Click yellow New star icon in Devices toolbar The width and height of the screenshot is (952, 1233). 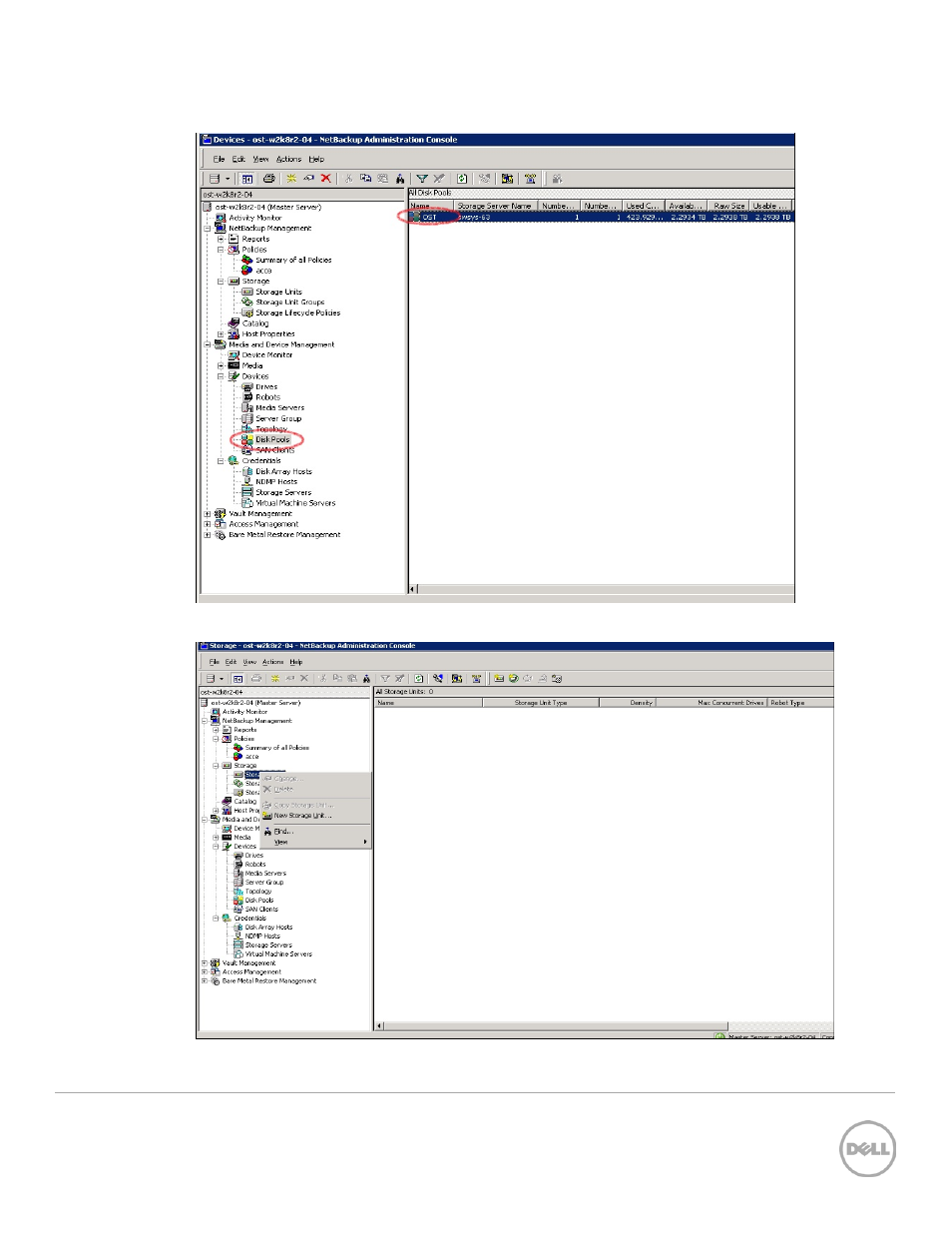[291, 179]
